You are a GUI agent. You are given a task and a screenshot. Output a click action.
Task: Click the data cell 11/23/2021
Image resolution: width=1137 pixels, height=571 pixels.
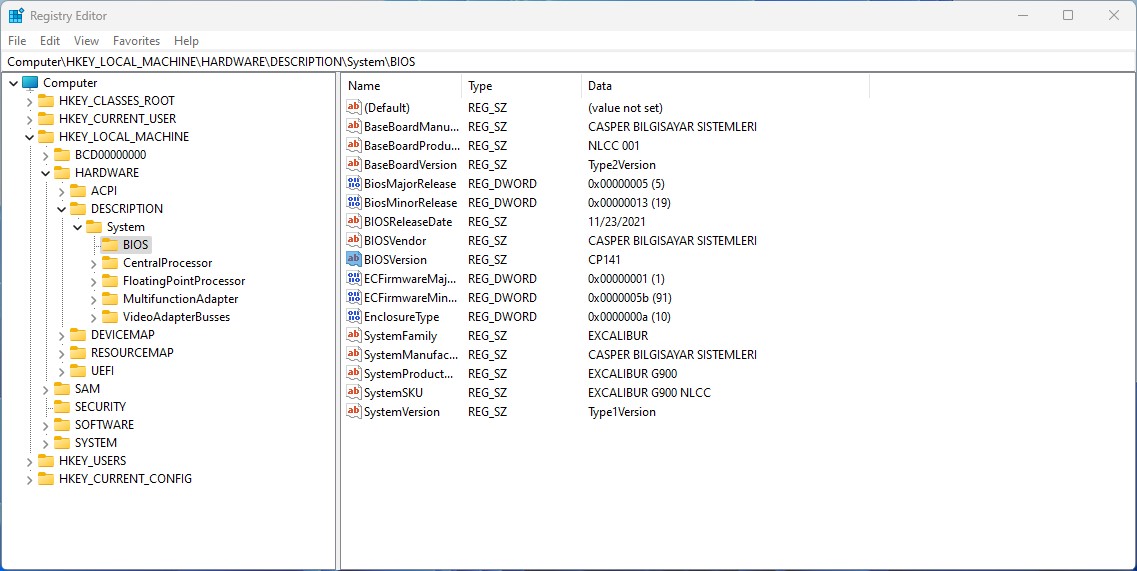(616, 221)
